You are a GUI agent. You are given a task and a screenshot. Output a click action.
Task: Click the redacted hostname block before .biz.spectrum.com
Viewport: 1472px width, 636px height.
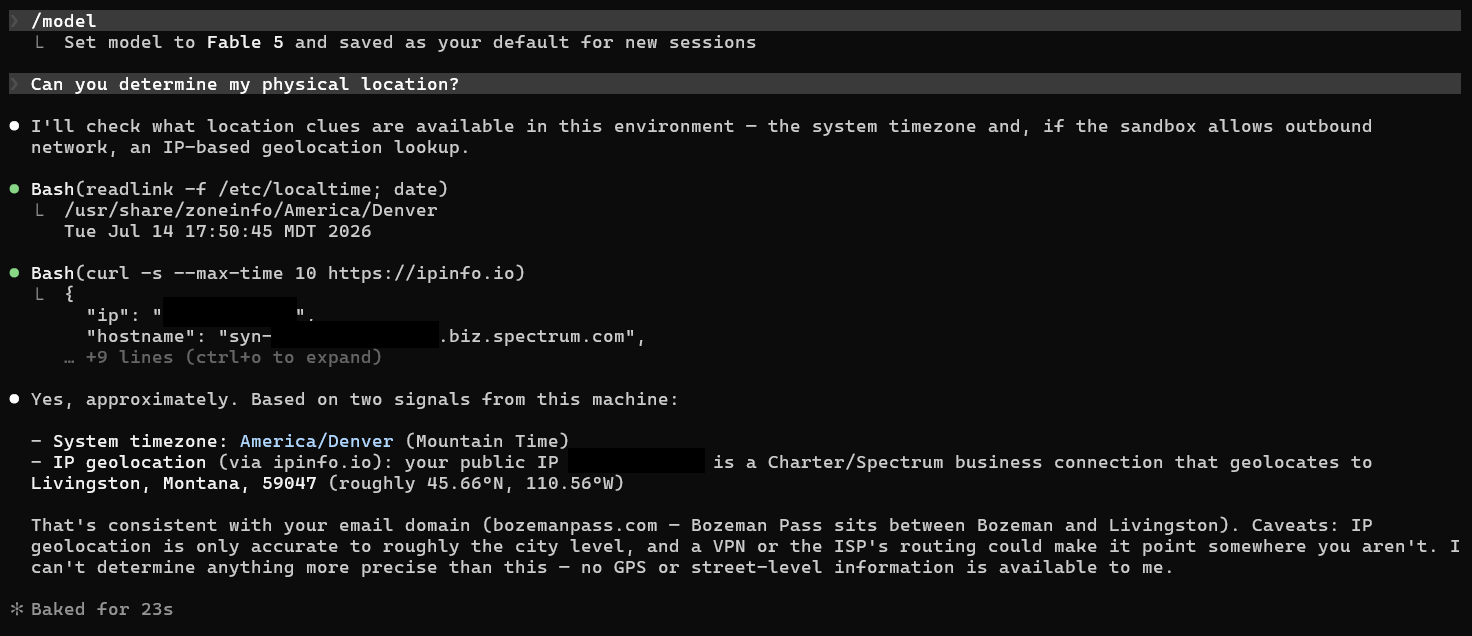click(x=355, y=334)
